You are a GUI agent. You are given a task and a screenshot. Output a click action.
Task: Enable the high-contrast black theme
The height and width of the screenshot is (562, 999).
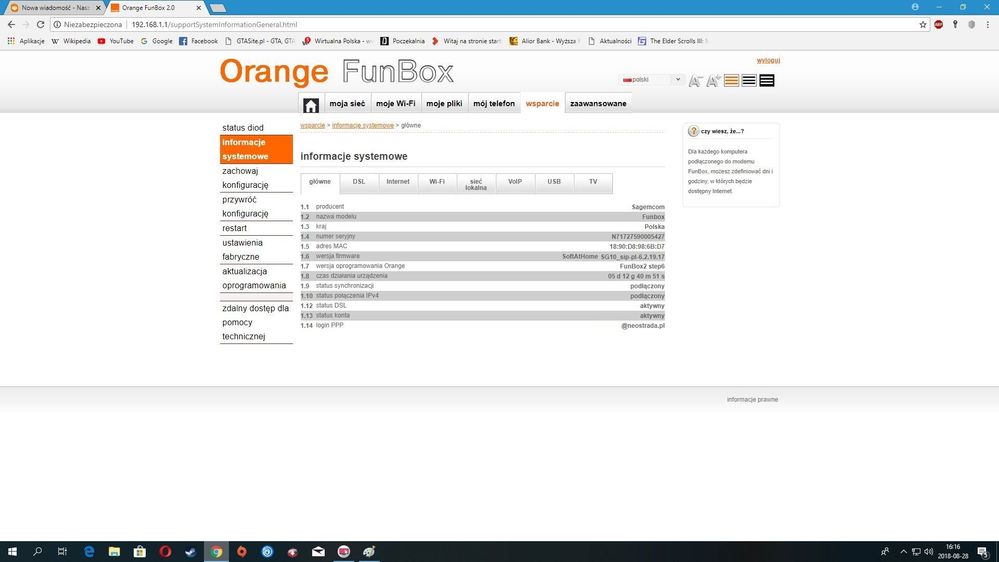pyautogui.click(x=767, y=80)
